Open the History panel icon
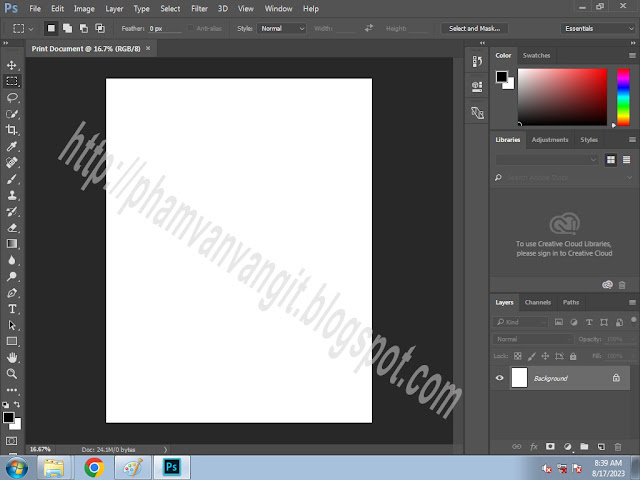The width and height of the screenshot is (640, 480). (x=477, y=62)
